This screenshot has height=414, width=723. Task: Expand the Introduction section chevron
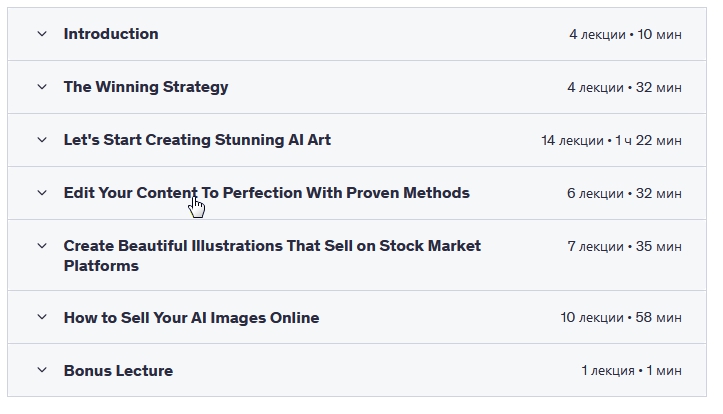pos(42,34)
